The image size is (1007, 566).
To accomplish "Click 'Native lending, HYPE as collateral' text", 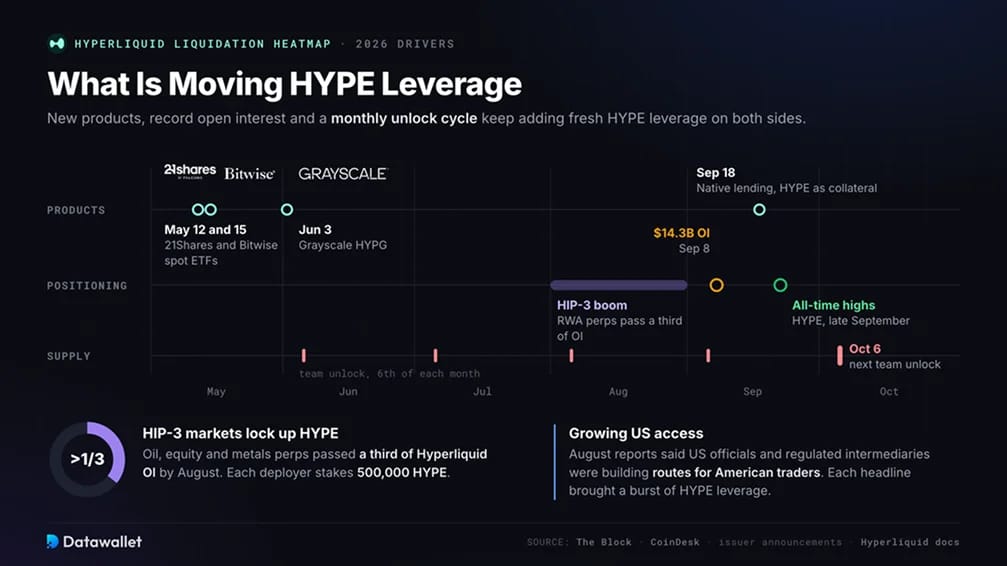I will point(787,188).
